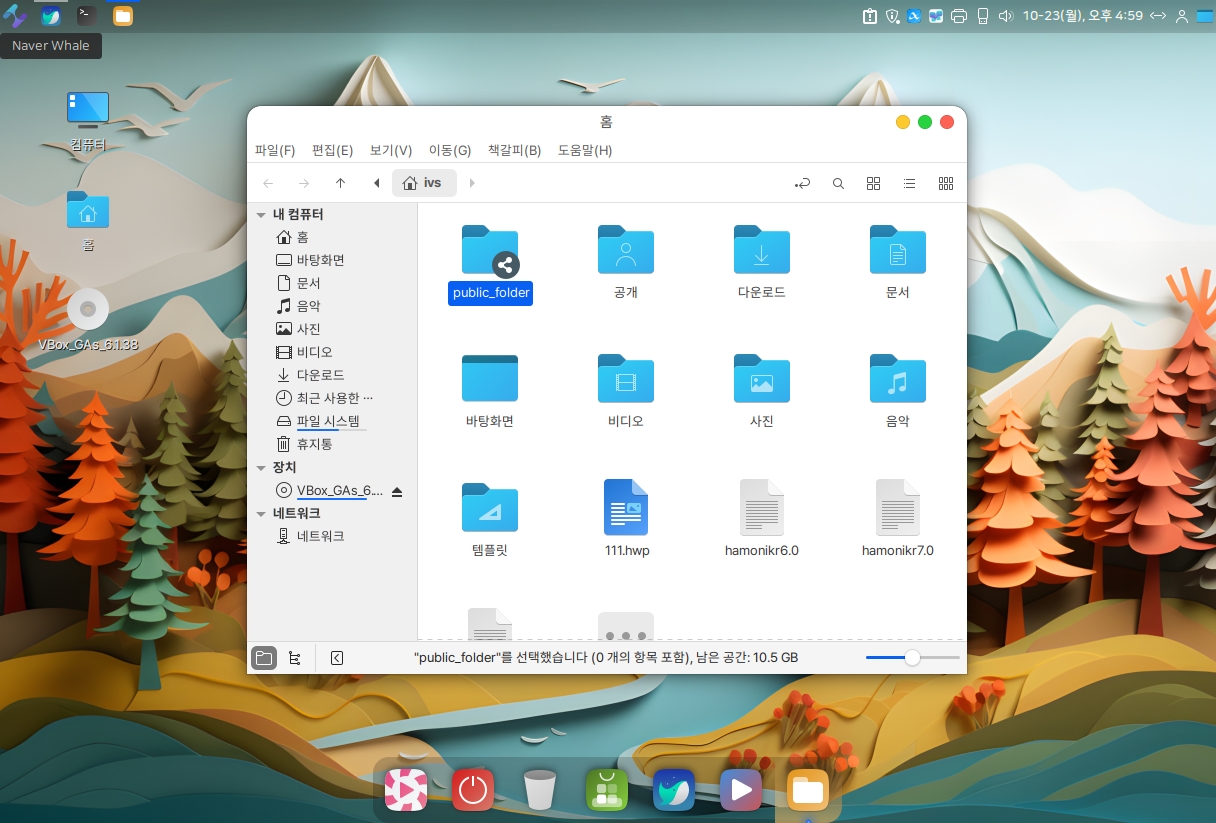Click the ivs home path button

click(x=423, y=184)
